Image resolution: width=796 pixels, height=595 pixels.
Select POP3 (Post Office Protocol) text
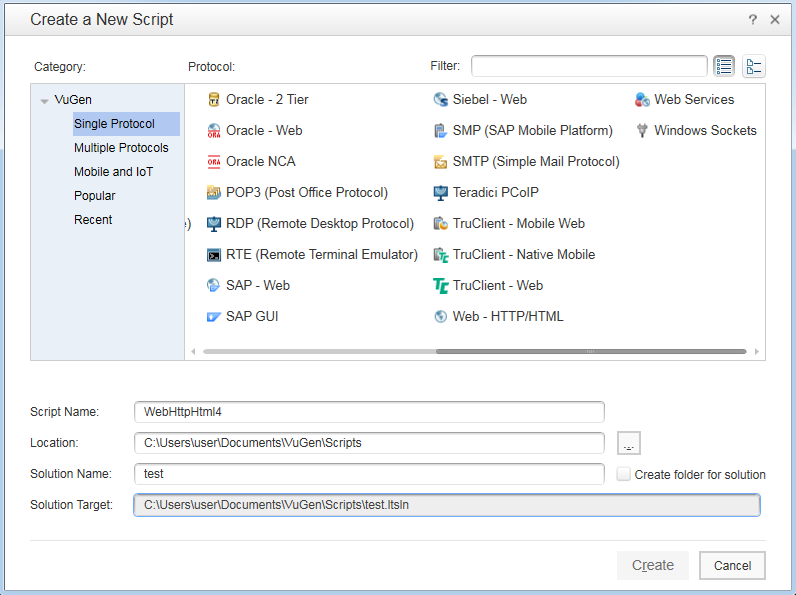pyautogui.click(x=307, y=192)
